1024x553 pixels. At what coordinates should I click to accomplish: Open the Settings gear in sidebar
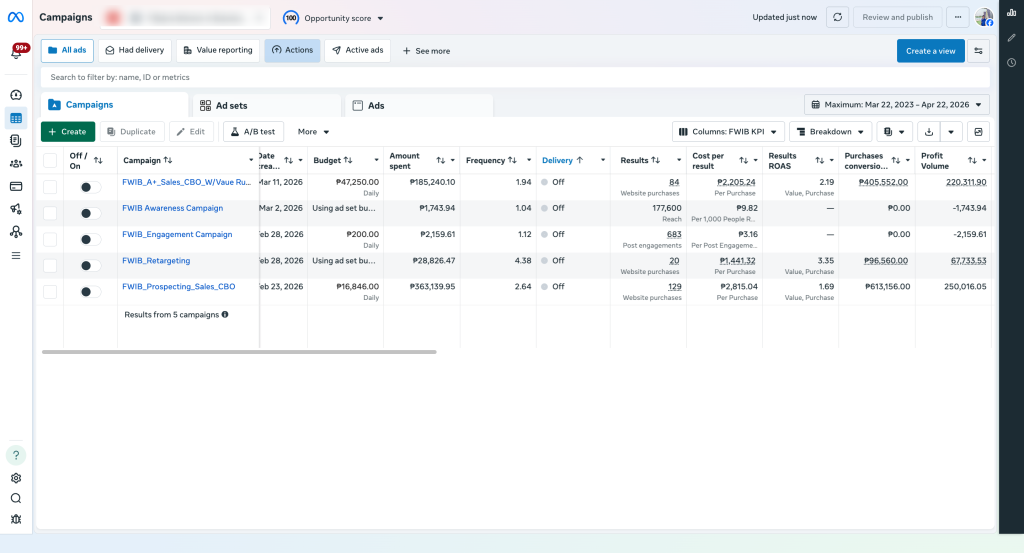[16, 478]
